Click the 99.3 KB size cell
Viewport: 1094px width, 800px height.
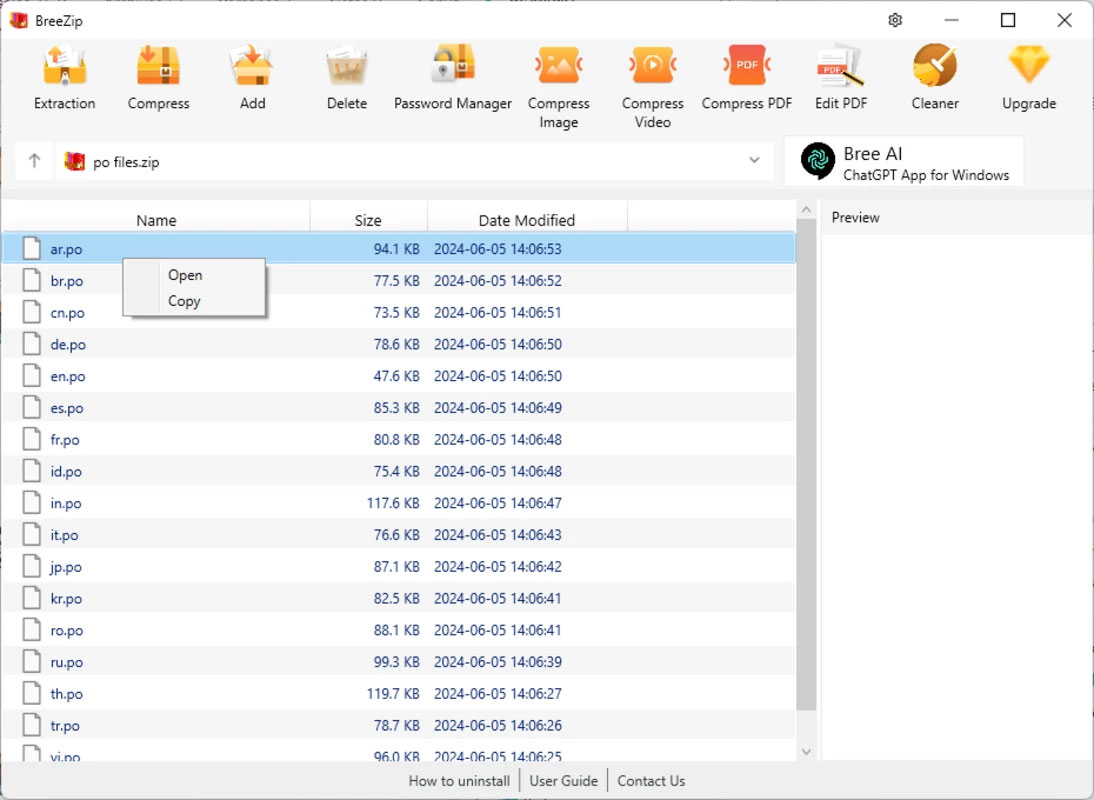pyautogui.click(x=396, y=662)
